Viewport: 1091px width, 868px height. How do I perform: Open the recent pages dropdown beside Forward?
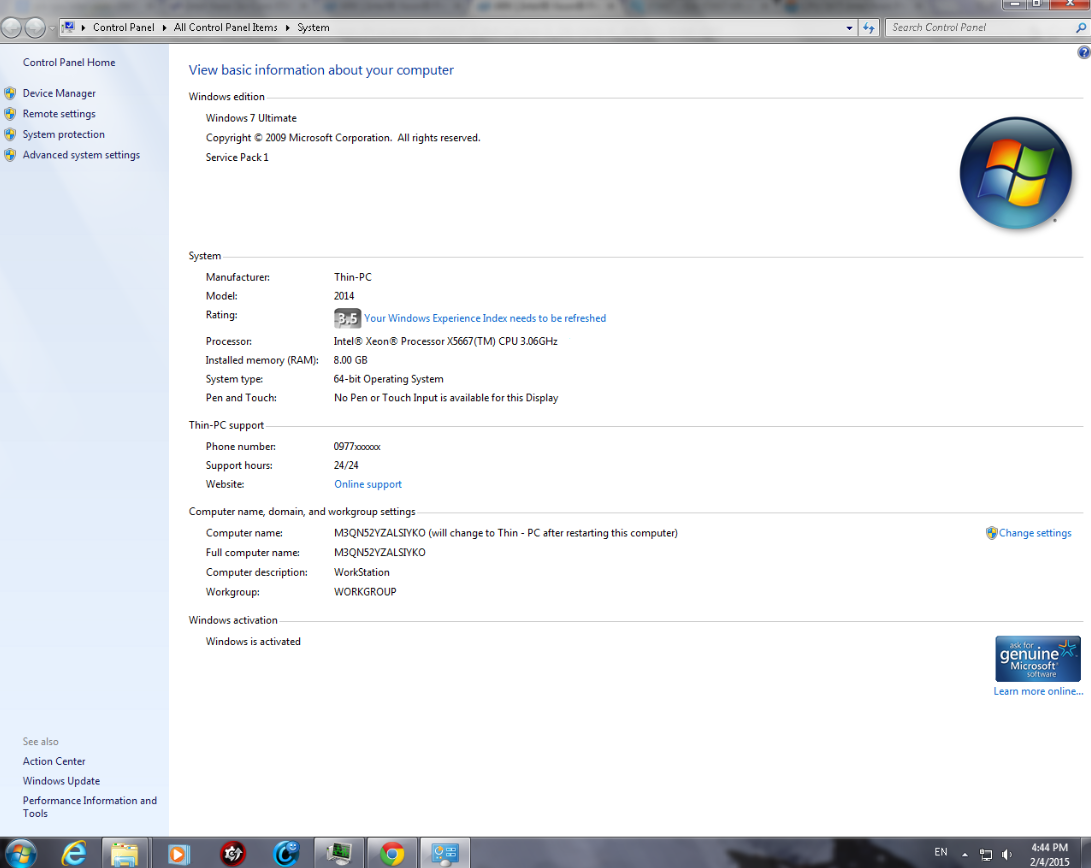(x=51, y=29)
